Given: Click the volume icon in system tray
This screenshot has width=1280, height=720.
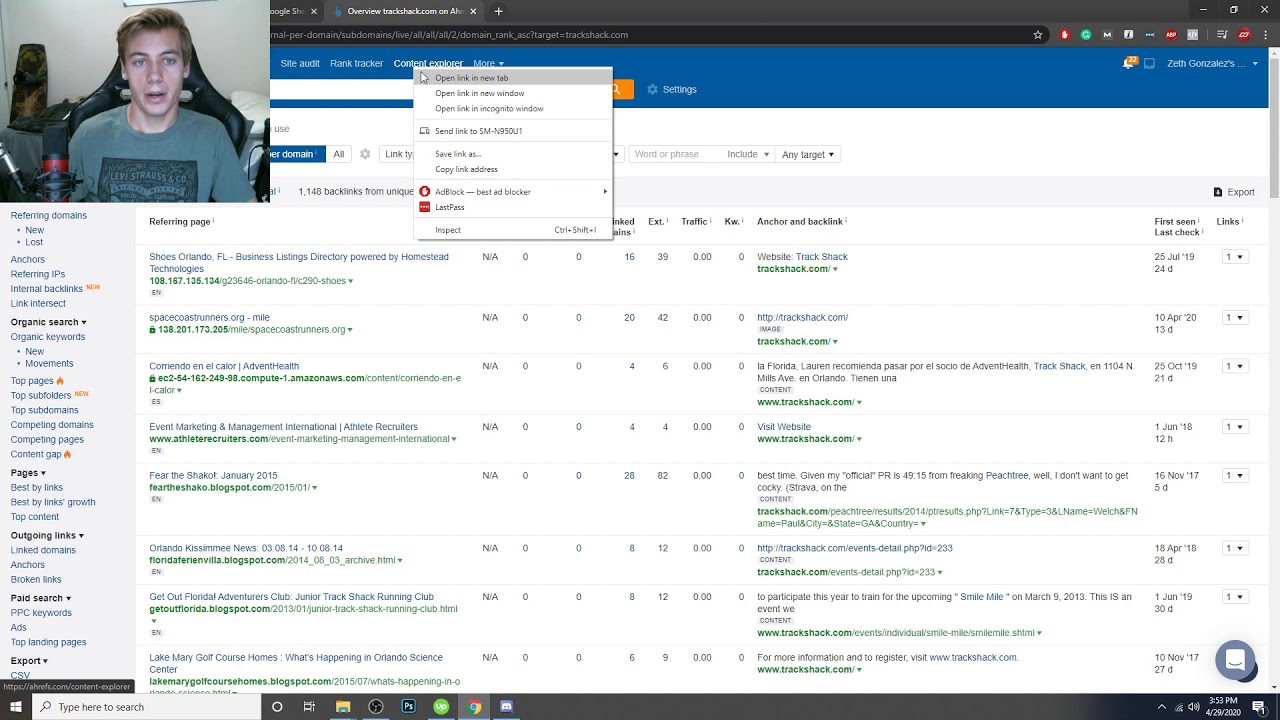Looking at the screenshot, I should [1194, 707].
